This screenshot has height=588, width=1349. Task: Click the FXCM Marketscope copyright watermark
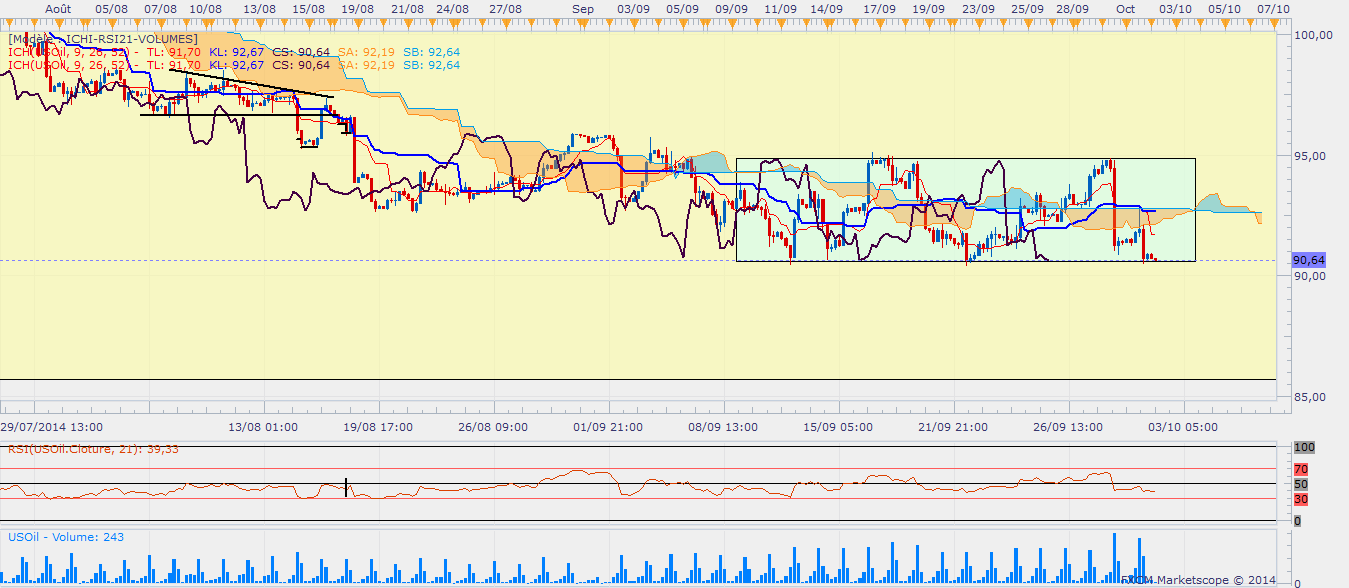coord(1200,579)
